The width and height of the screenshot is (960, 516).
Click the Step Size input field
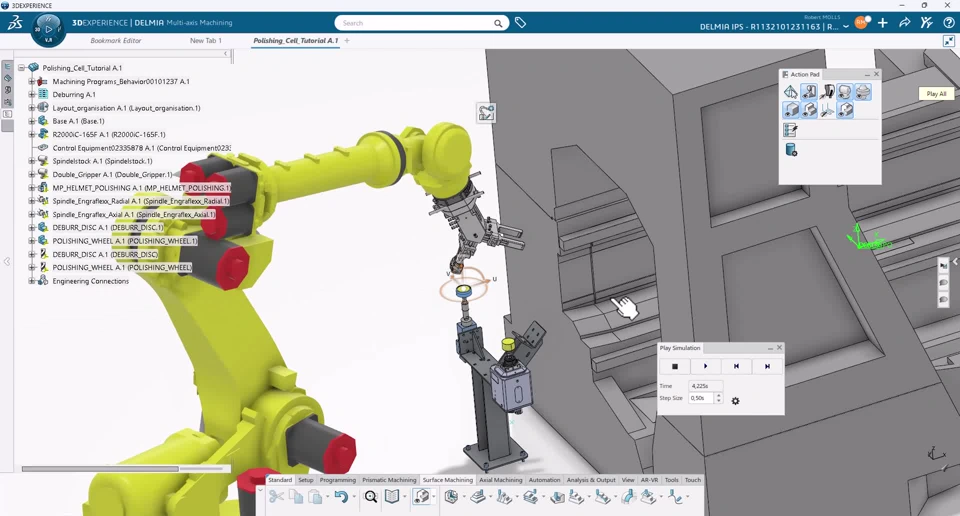[702, 398]
